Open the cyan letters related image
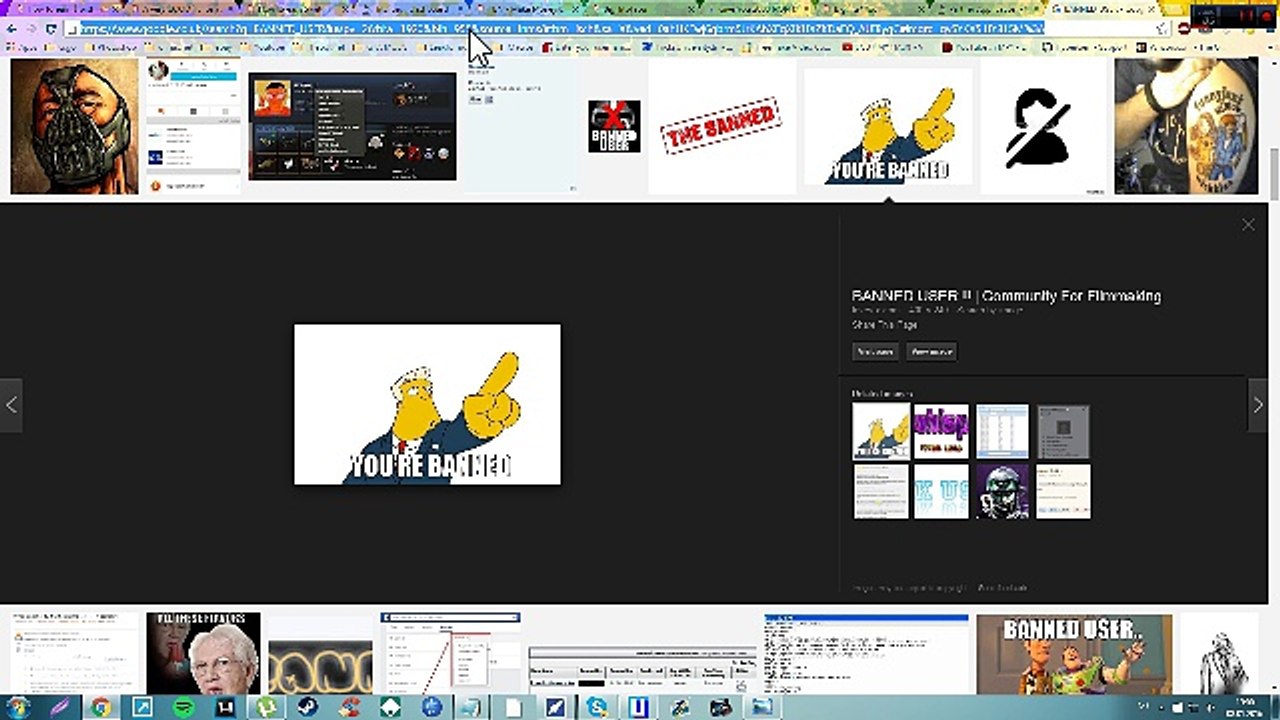Viewport: 1280px width, 720px height. click(x=941, y=491)
